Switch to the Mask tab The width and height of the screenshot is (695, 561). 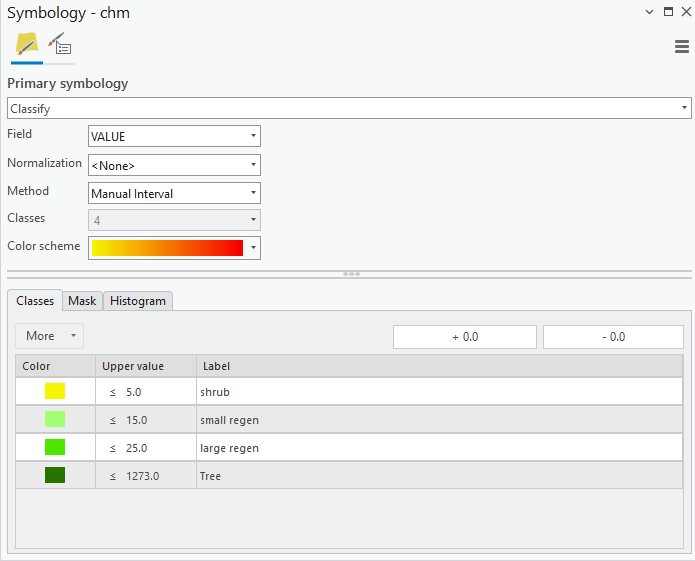pyautogui.click(x=82, y=301)
